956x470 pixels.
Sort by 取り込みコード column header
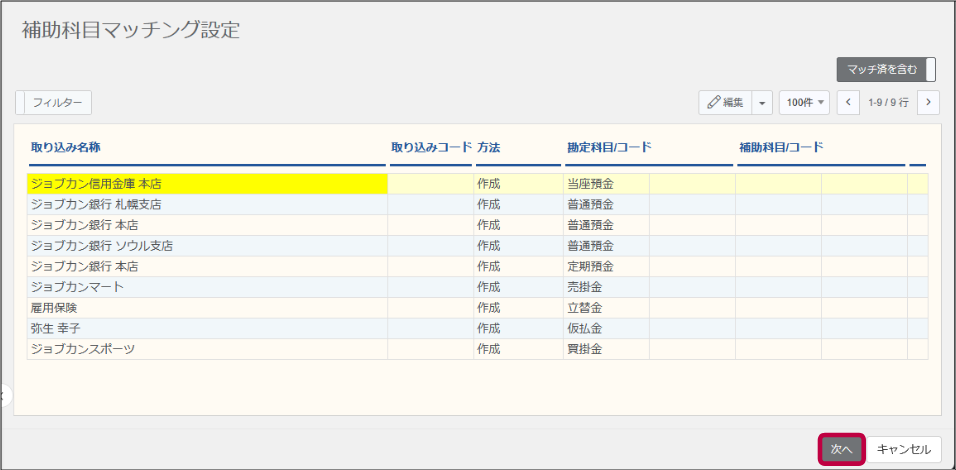[431, 147]
